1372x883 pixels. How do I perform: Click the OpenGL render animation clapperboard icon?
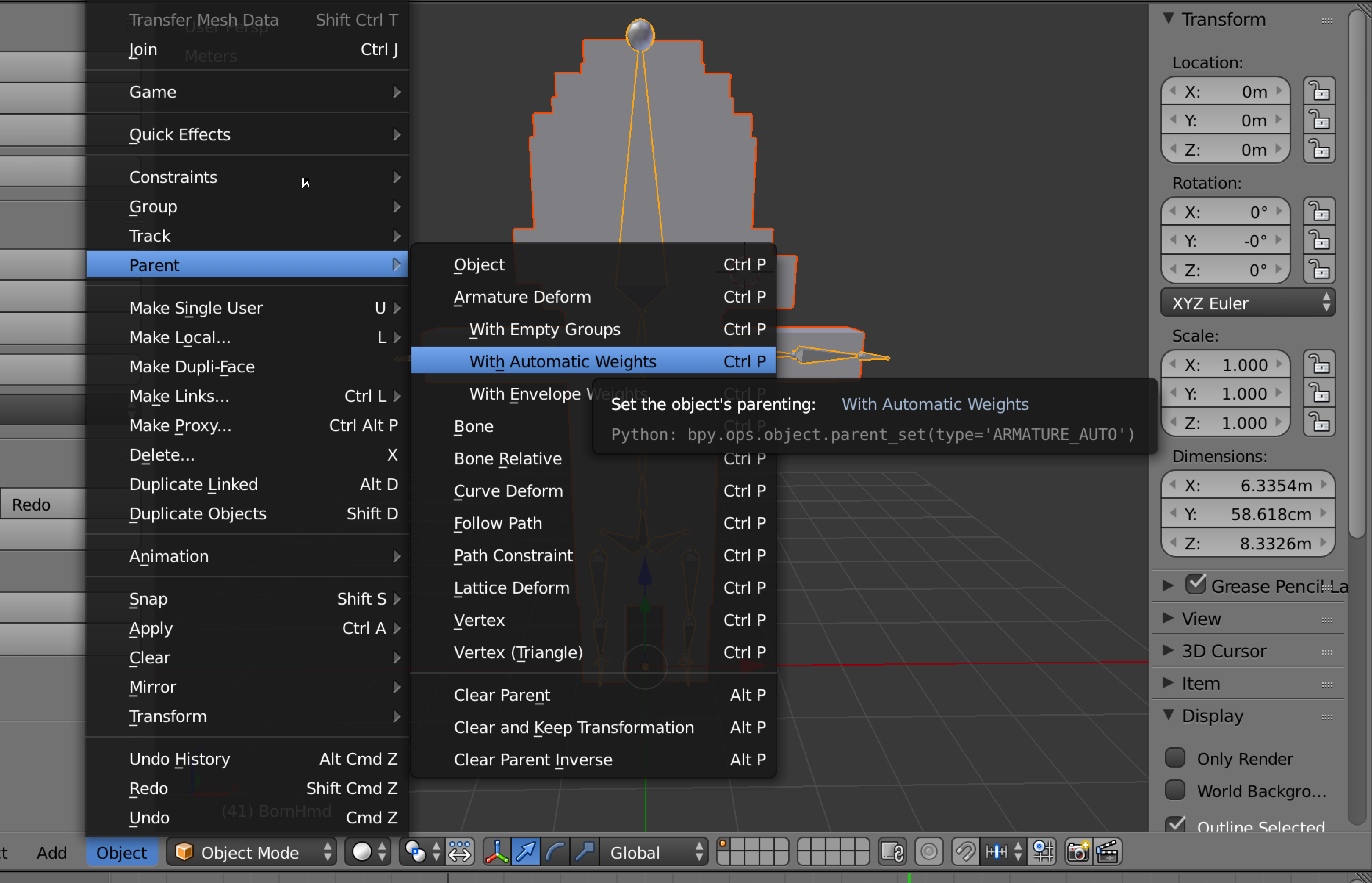coord(1107,852)
